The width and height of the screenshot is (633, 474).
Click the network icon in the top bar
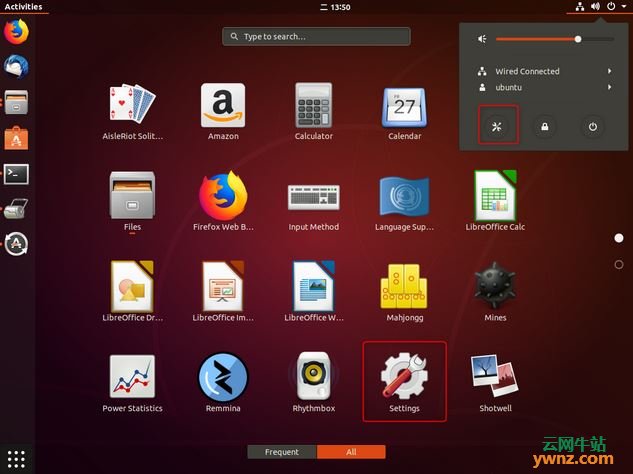tap(580, 6)
